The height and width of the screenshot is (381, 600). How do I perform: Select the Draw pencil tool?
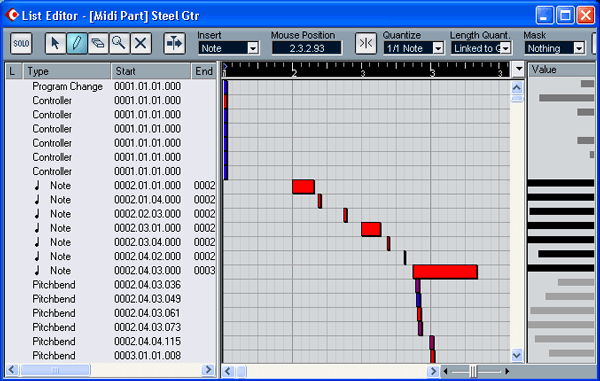tap(77, 43)
